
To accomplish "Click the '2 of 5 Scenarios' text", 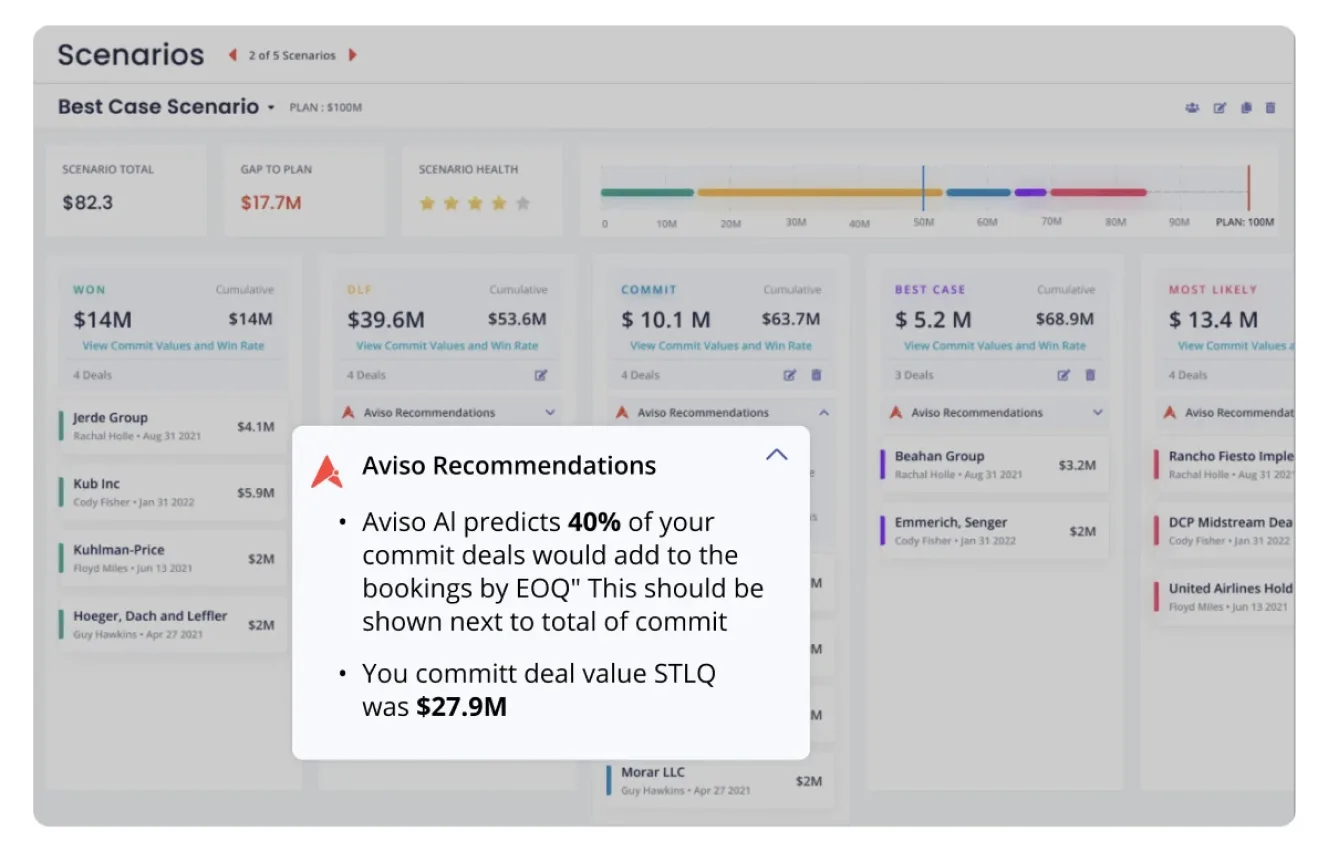I will tap(292, 56).
